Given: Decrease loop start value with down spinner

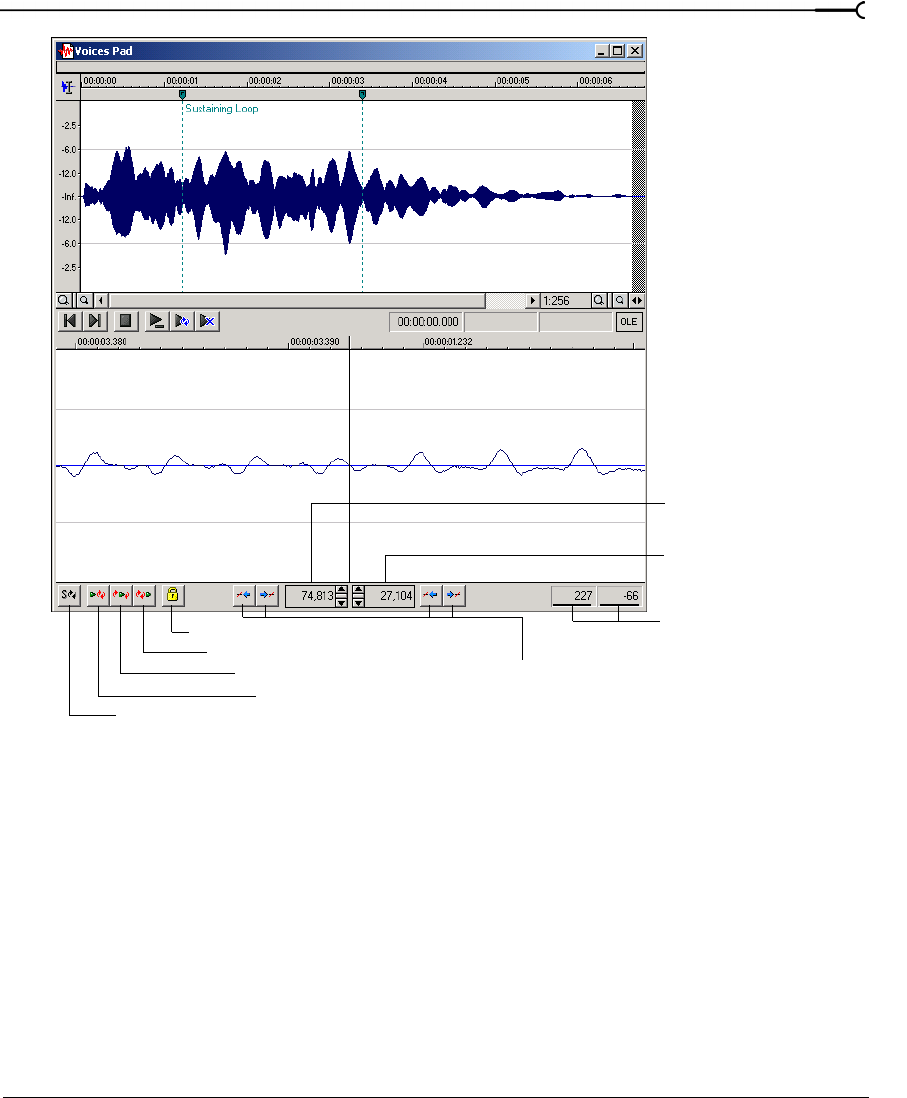Looking at the screenshot, I should [359, 602].
